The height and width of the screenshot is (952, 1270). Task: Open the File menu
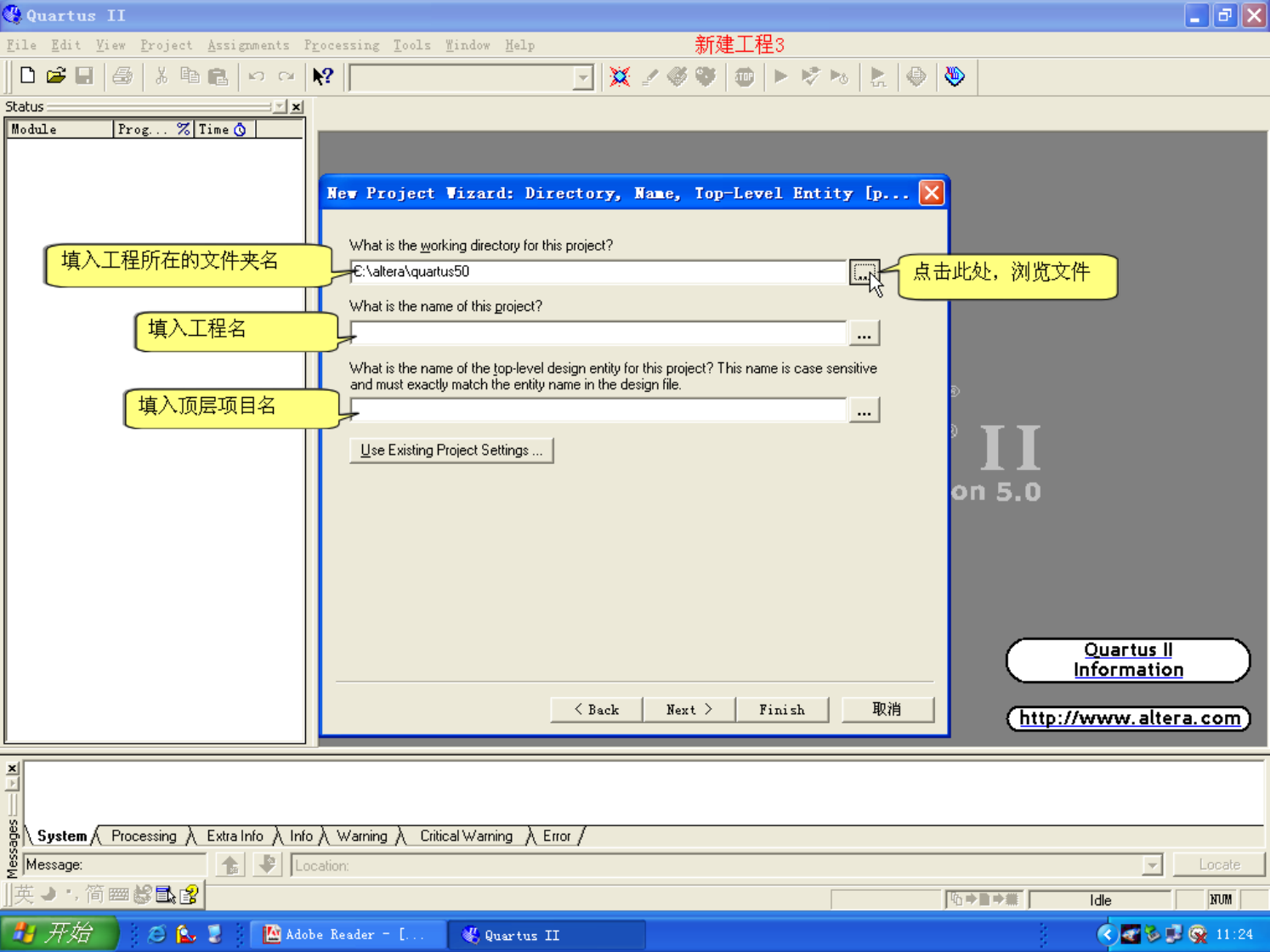(21, 45)
